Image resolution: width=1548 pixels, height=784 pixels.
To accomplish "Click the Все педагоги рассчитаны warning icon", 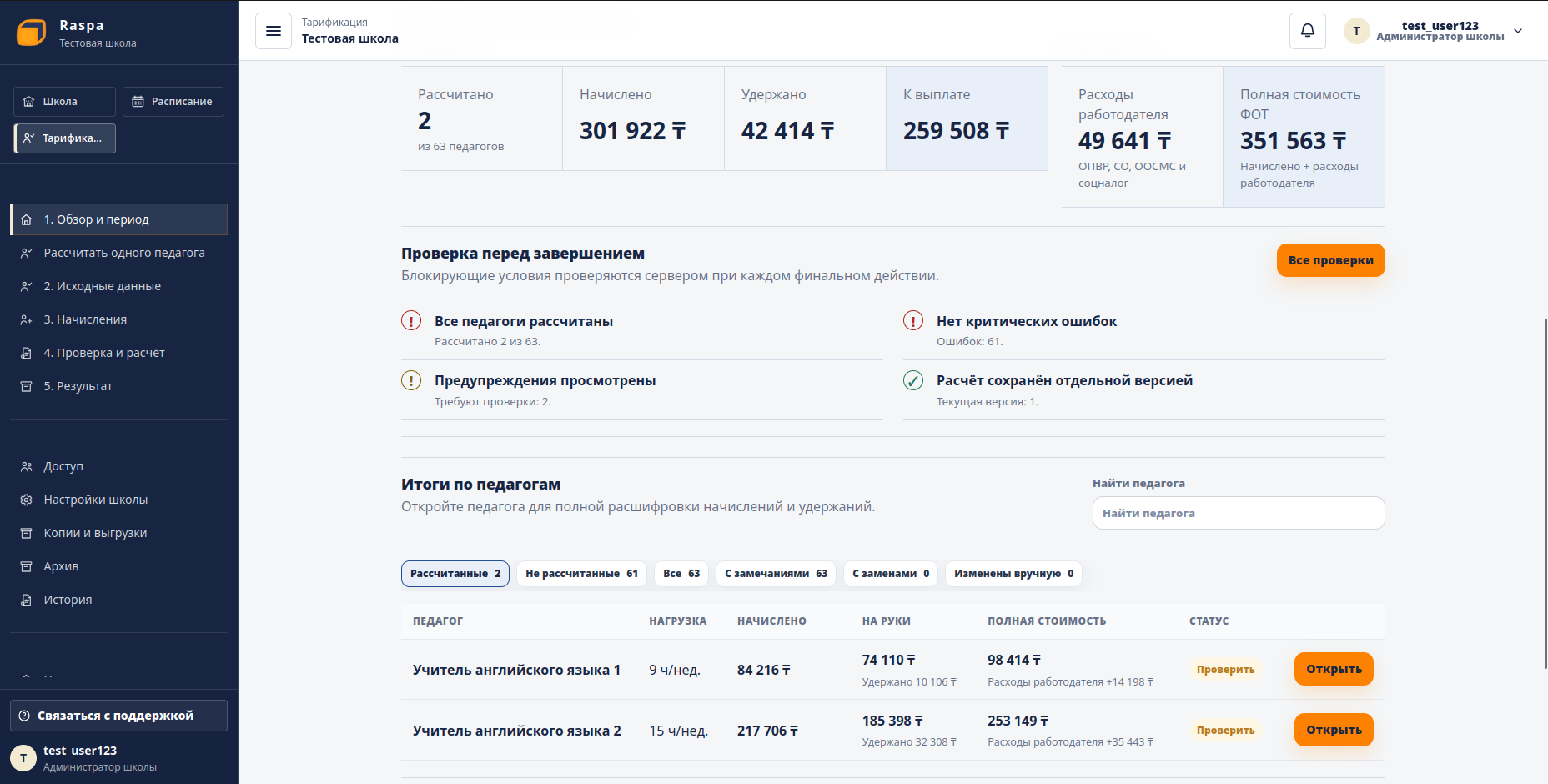I will (x=411, y=320).
